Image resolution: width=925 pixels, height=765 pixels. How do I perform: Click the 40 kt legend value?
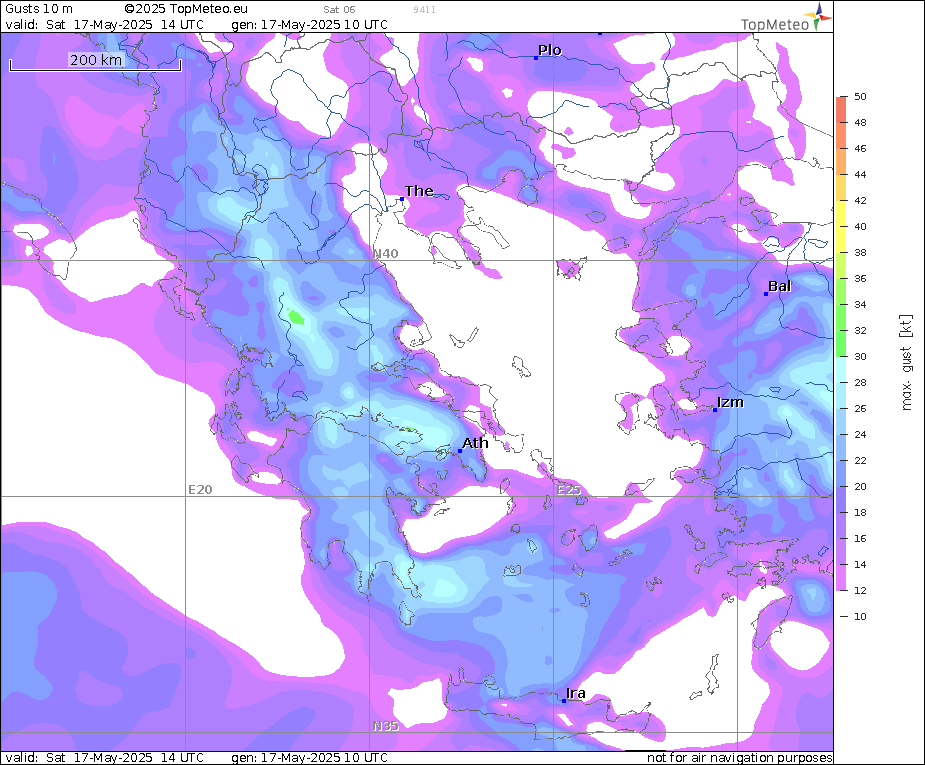coord(860,226)
